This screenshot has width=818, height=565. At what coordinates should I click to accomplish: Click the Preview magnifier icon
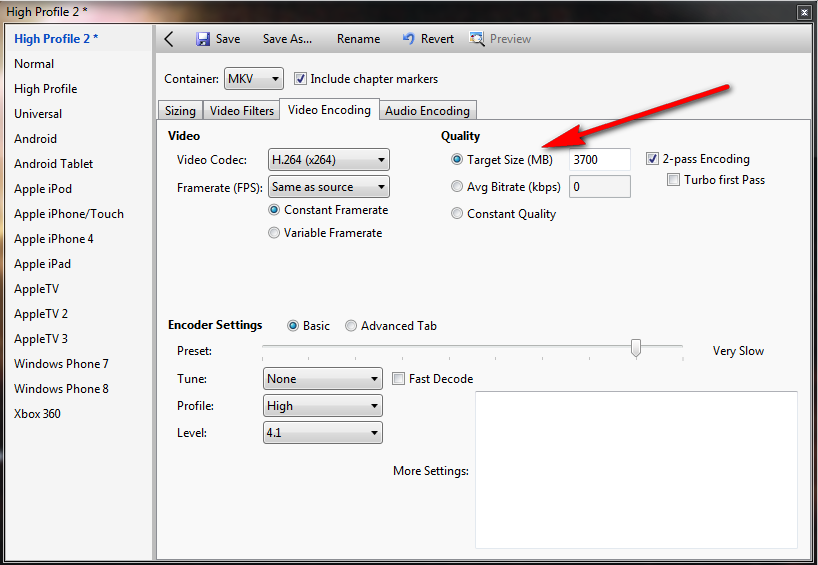(x=477, y=39)
